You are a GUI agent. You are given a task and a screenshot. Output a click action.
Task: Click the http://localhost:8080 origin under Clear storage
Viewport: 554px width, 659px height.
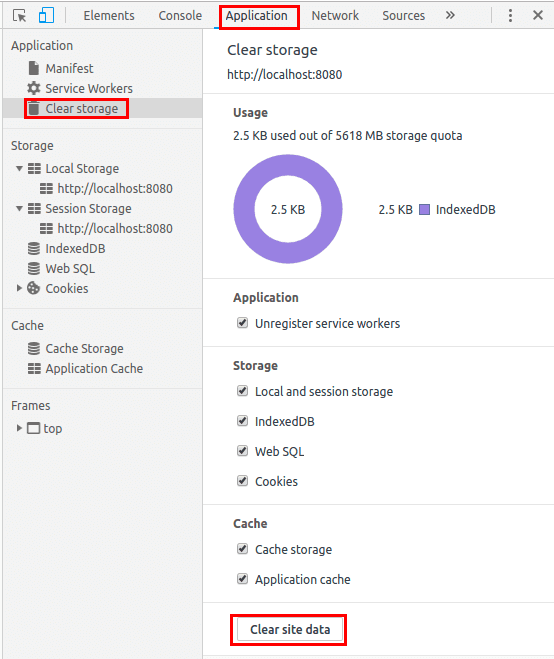pyautogui.click(x=285, y=74)
